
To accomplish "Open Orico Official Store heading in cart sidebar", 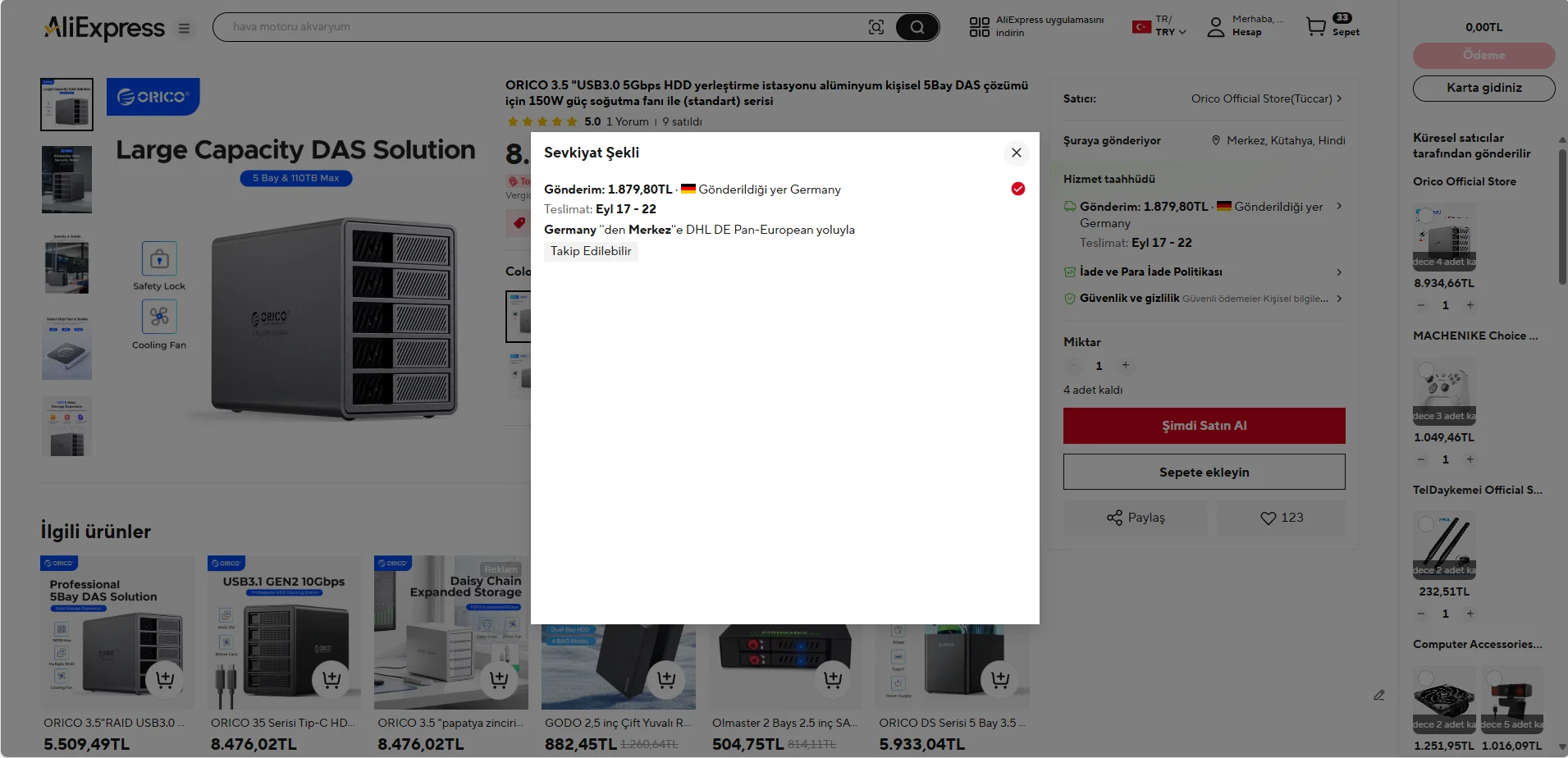I will pyautogui.click(x=1464, y=181).
